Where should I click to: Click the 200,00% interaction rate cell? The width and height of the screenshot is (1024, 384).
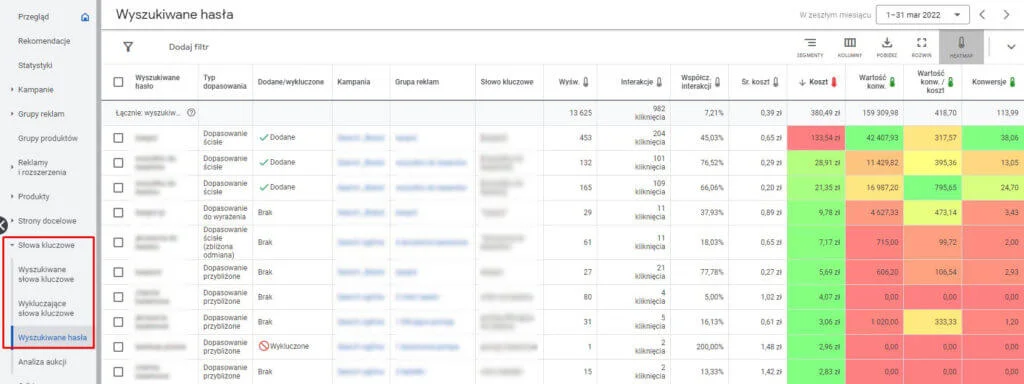point(699,347)
